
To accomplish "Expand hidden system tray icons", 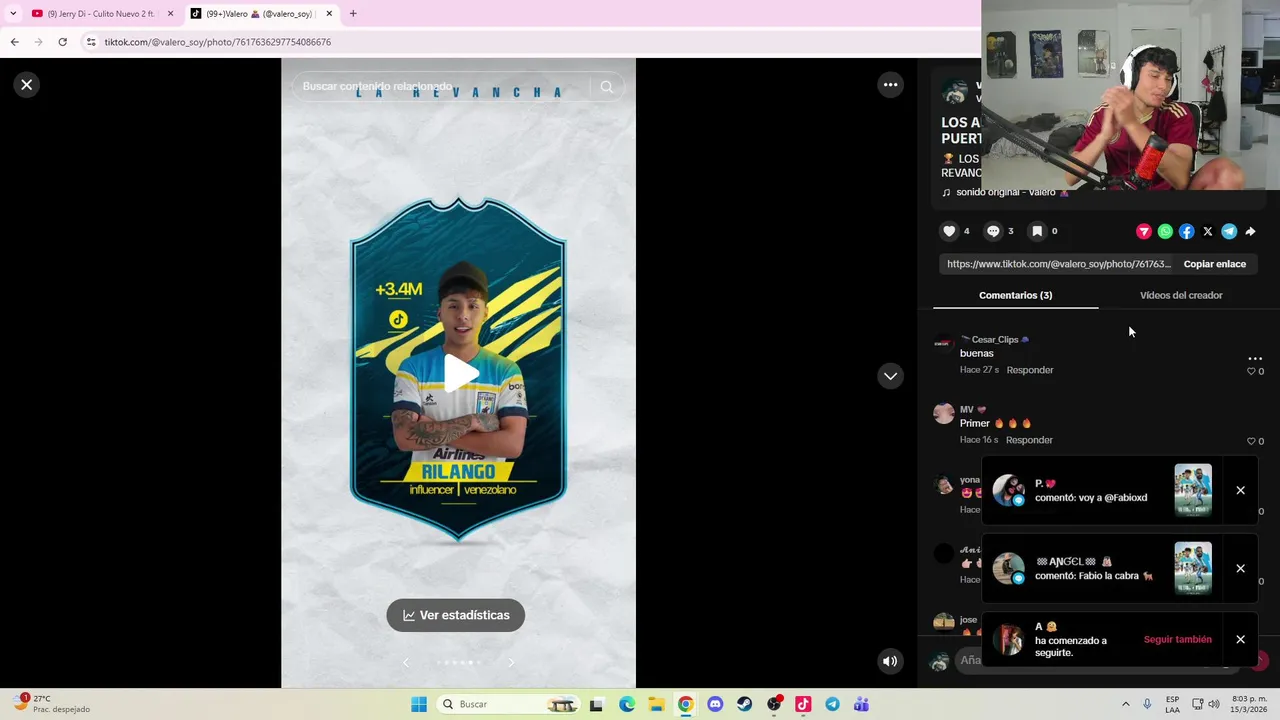I will click(1125, 704).
